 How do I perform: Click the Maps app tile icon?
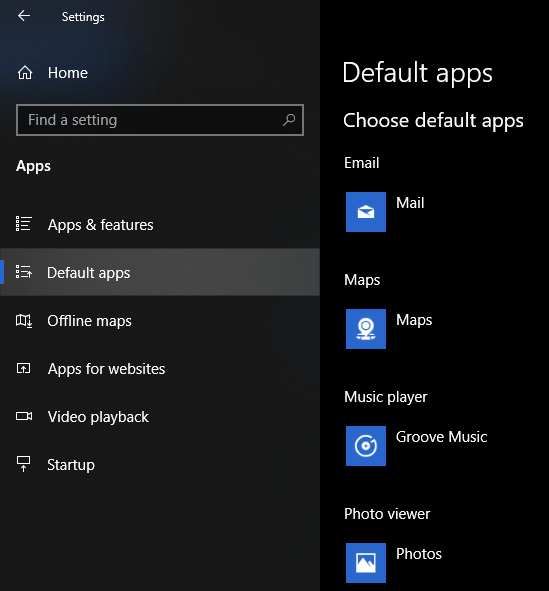coord(366,329)
